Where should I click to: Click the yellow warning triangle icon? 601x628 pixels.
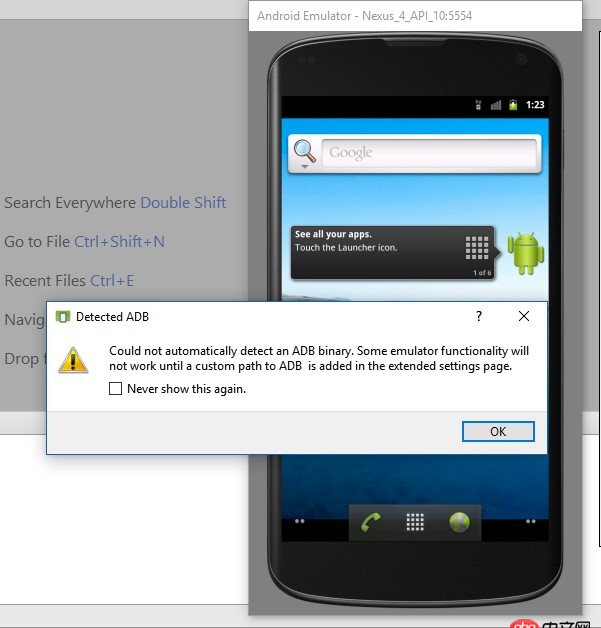(73, 359)
